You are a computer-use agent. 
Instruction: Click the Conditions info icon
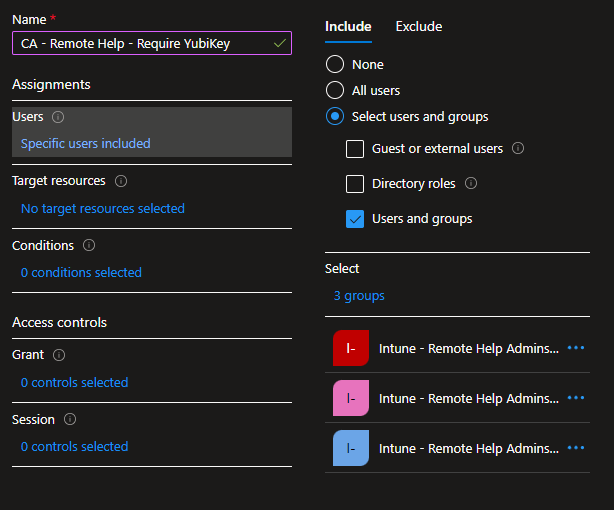point(89,245)
